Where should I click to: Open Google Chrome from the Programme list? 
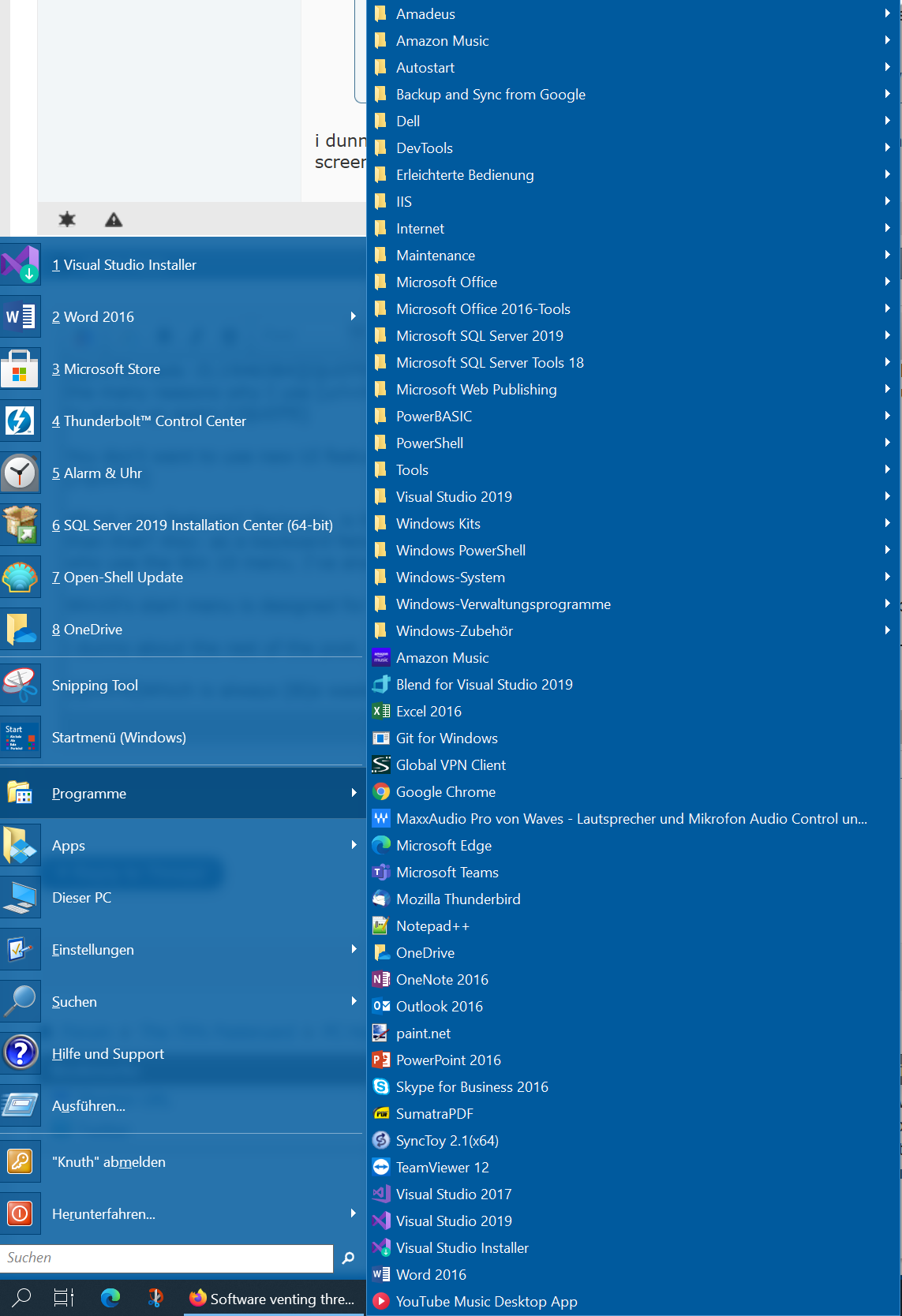633,792
